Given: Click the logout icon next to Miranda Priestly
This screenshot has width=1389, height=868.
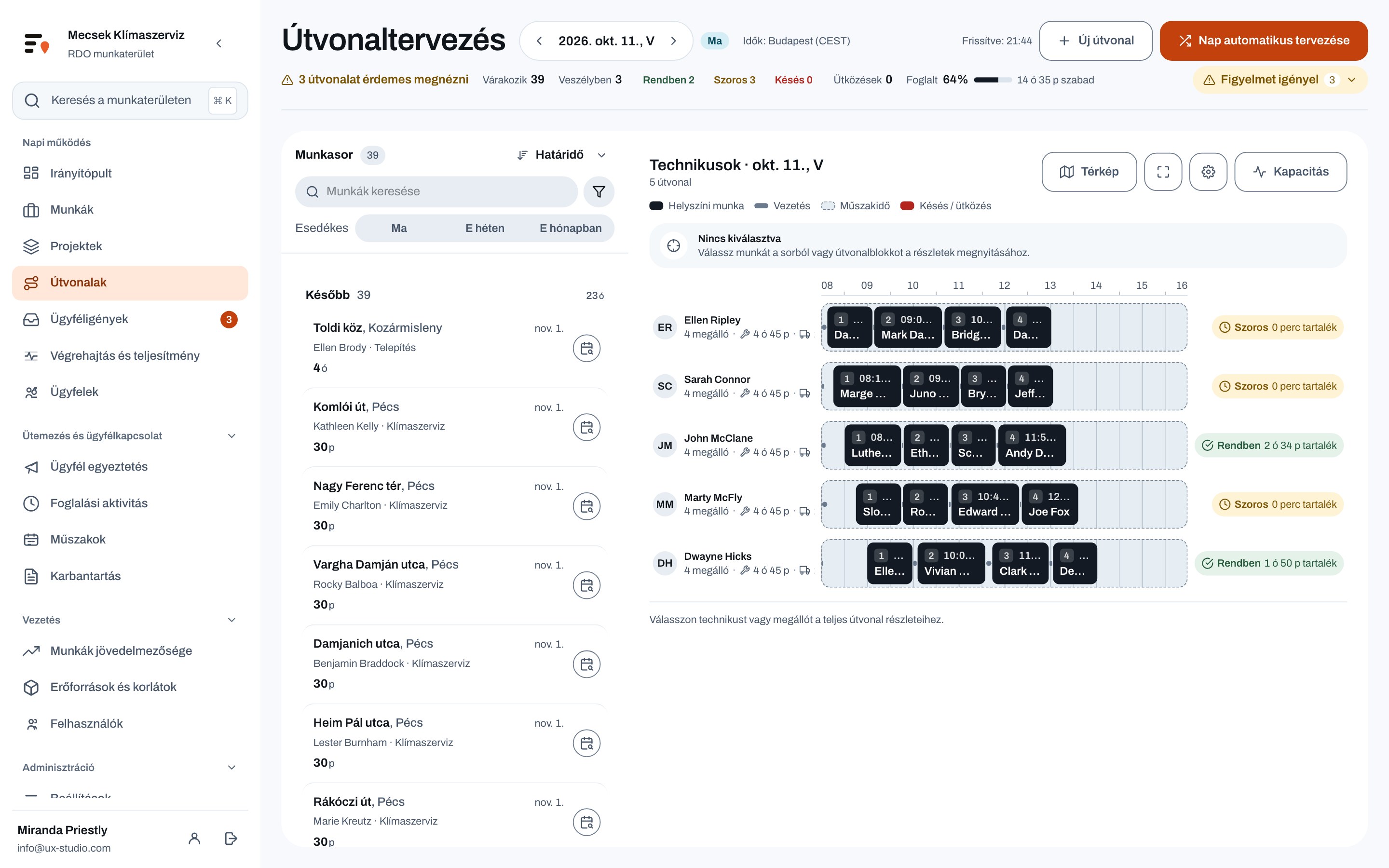Looking at the screenshot, I should [231, 838].
